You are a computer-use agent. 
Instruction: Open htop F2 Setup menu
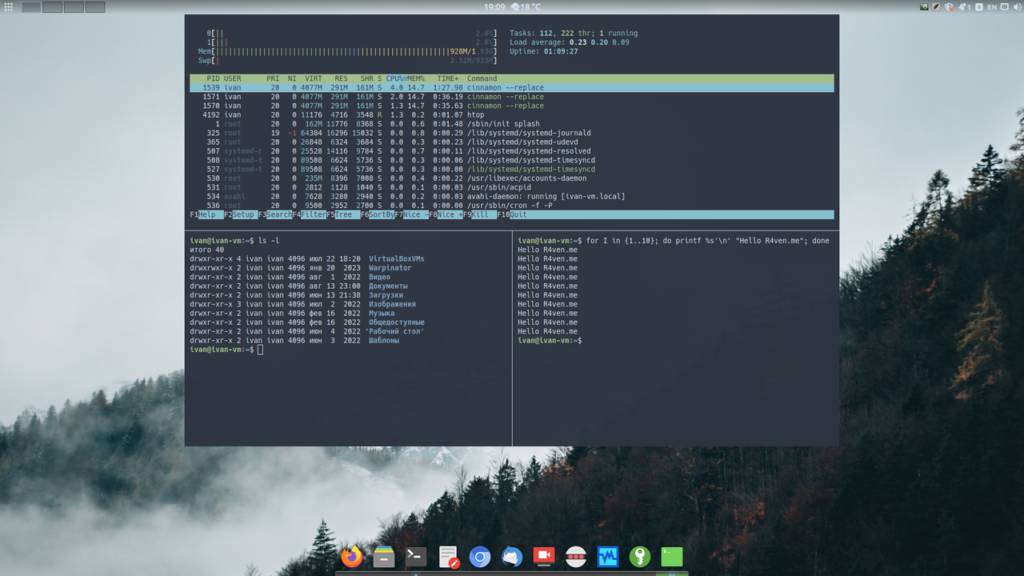(242, 215)
